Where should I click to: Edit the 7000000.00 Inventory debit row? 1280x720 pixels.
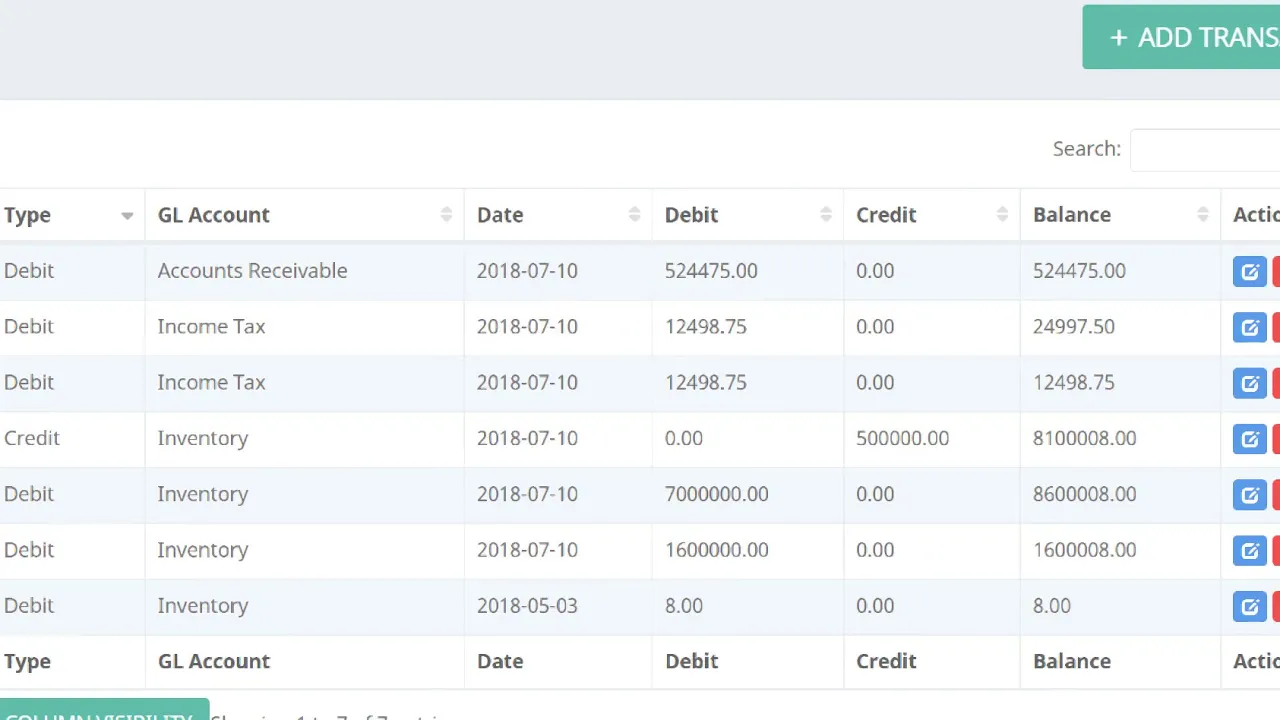pyautogui.click(x=1249, y=495)
